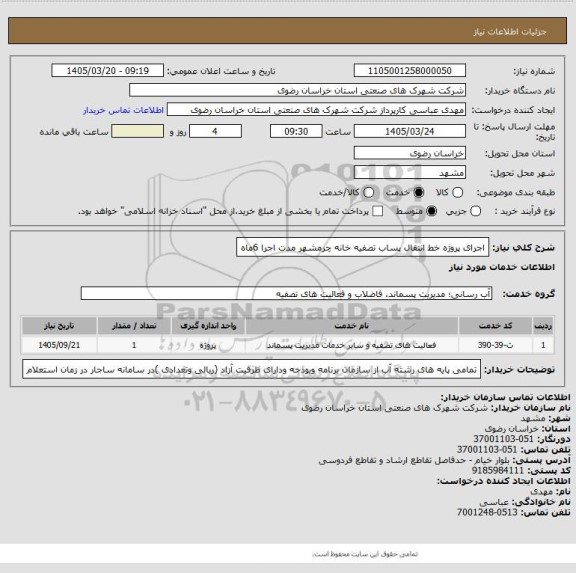Select the کالا/خدمت radio button
This screenshot has width=576, height=573.
click(368, 192)
